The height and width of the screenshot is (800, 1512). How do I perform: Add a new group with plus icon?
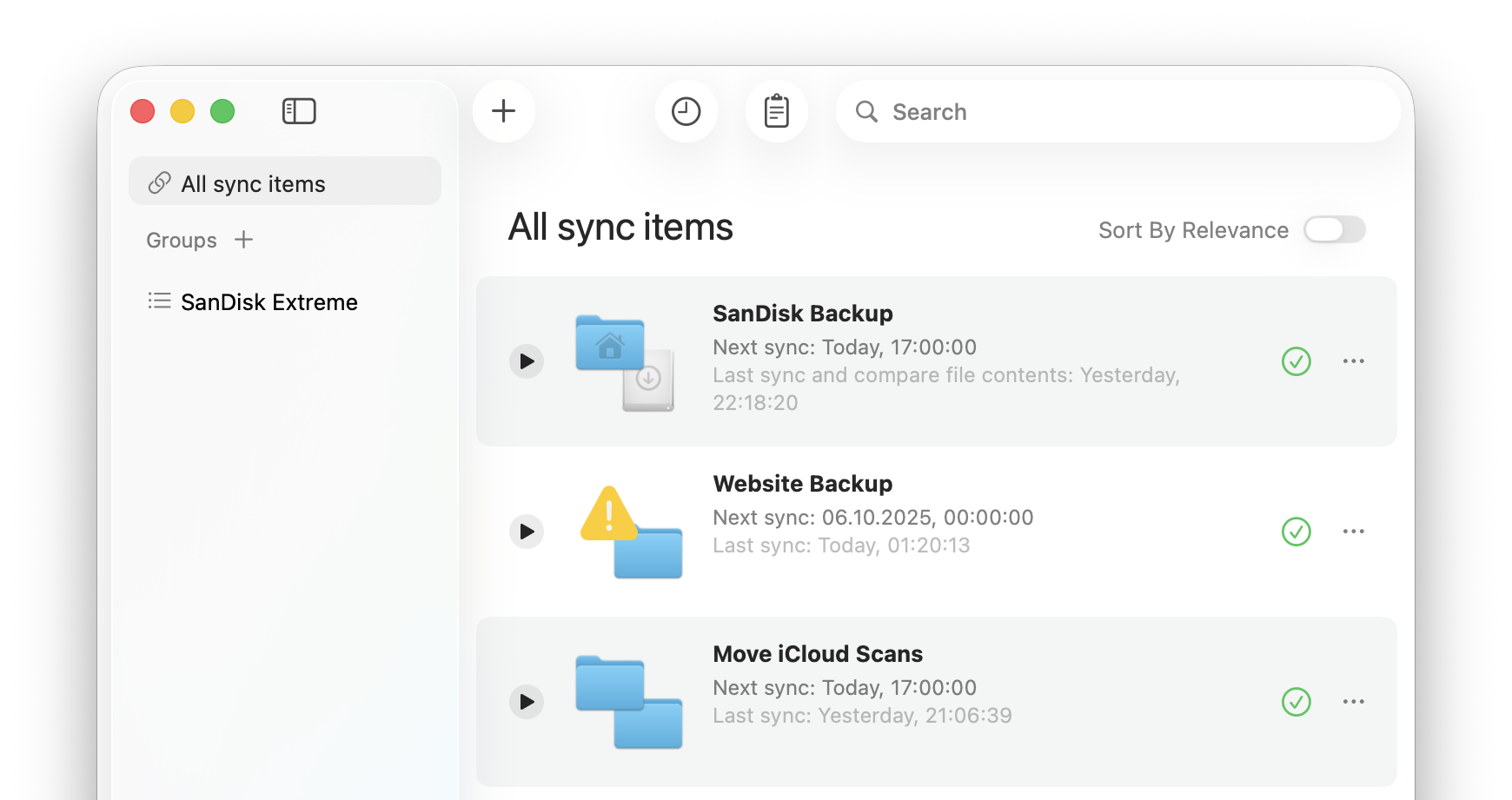[244, 240]
